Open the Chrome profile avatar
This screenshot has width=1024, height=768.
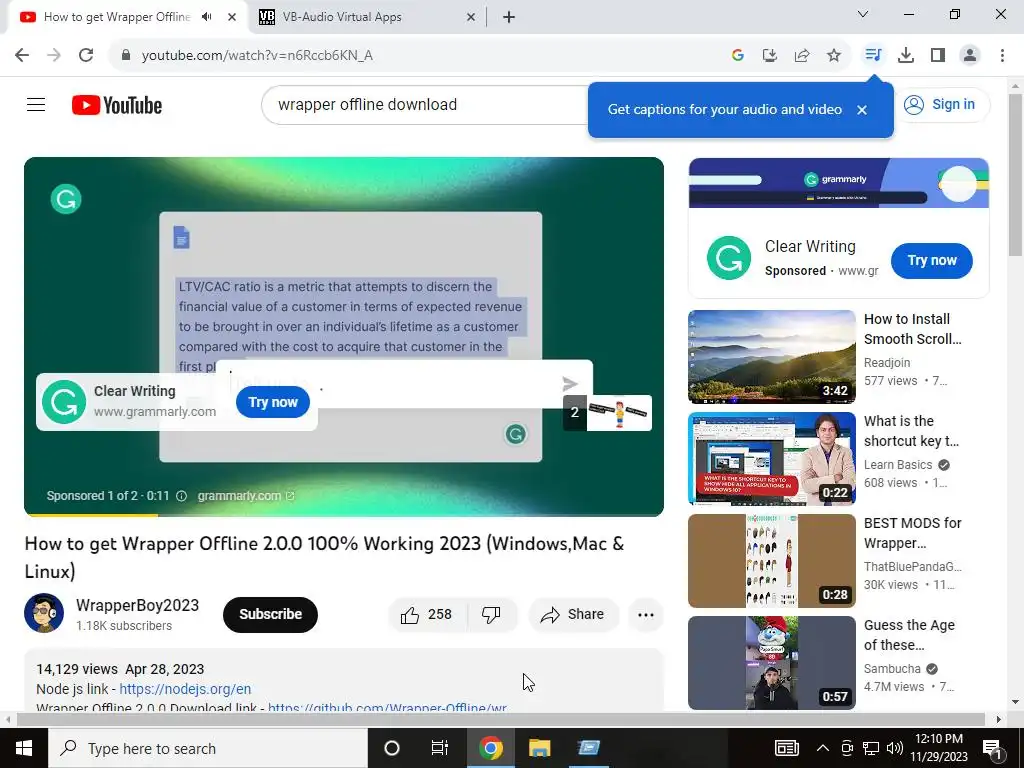pyautogui.click(x=970, y=56)
